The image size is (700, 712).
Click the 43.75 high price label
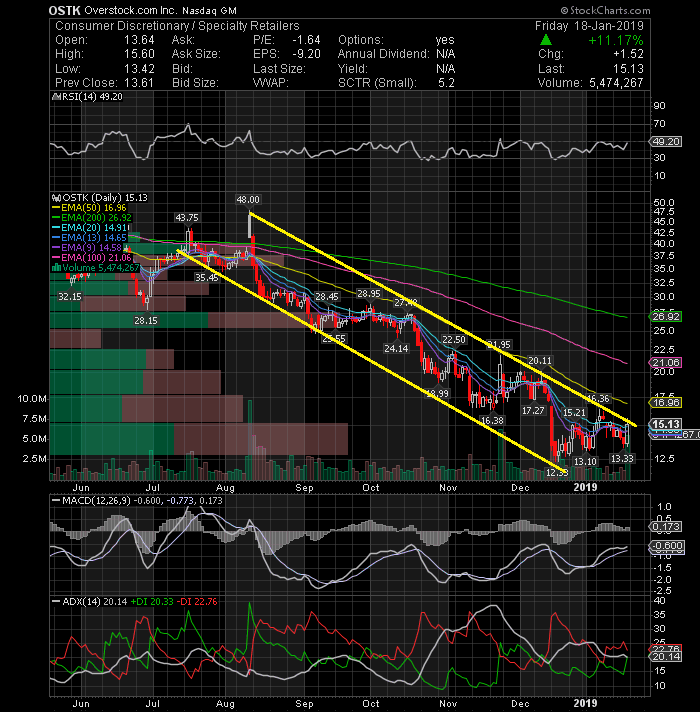187,218
